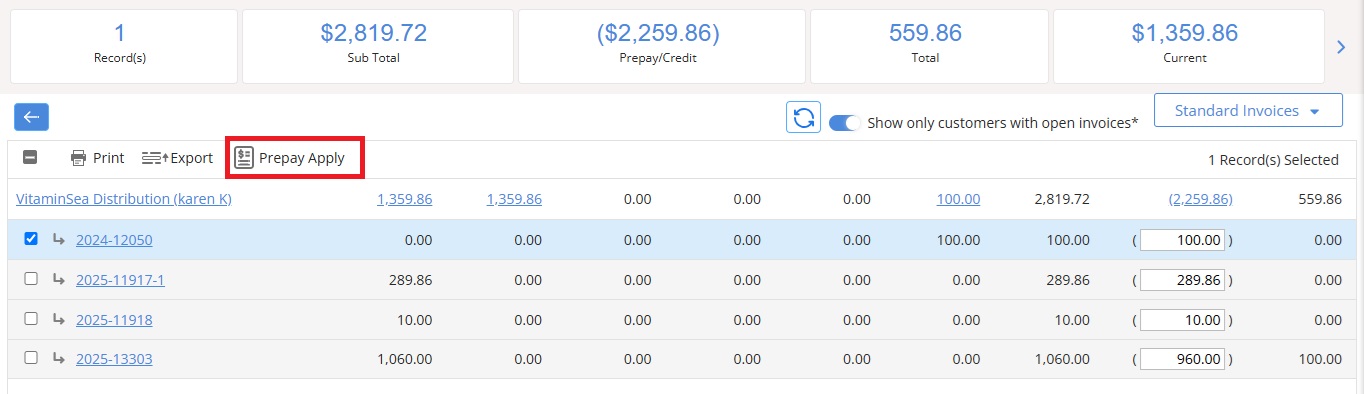This screenshot has width=1364, height=394.
Task: Click the 100.00 aging amount link
Action: point(958,199)
